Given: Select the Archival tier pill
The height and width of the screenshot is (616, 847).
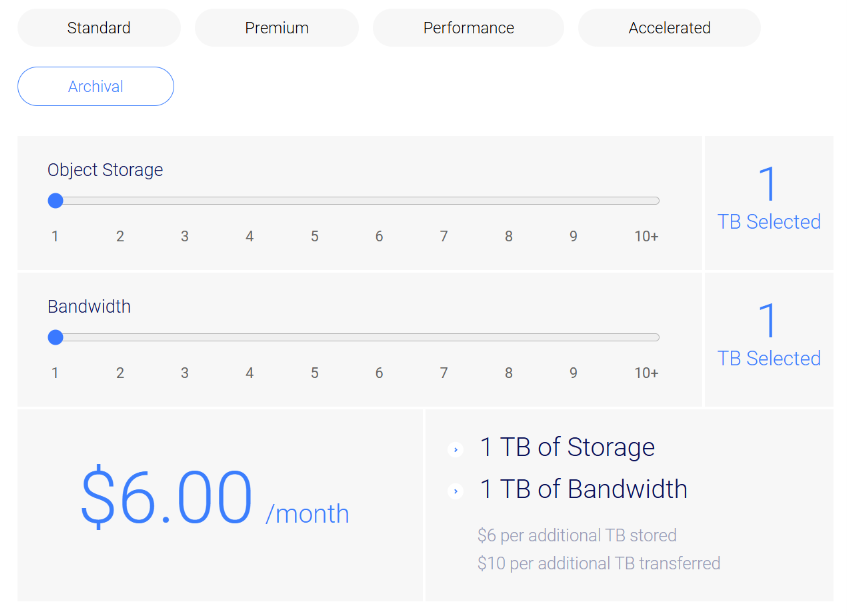Looking at the screenshot, I should tap(96, 86).
